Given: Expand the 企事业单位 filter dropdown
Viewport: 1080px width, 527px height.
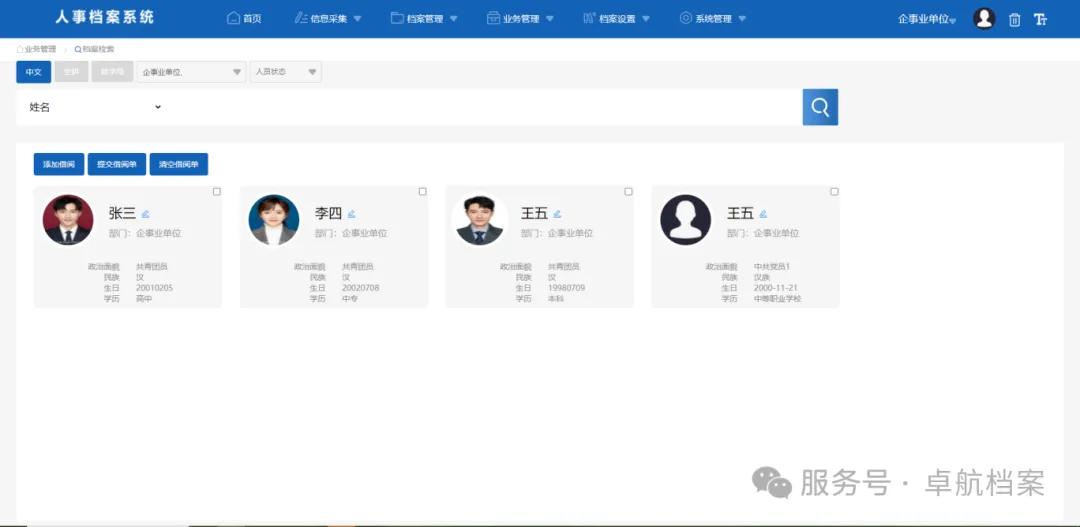Looking at the screenshot, I should click(191, 72).
